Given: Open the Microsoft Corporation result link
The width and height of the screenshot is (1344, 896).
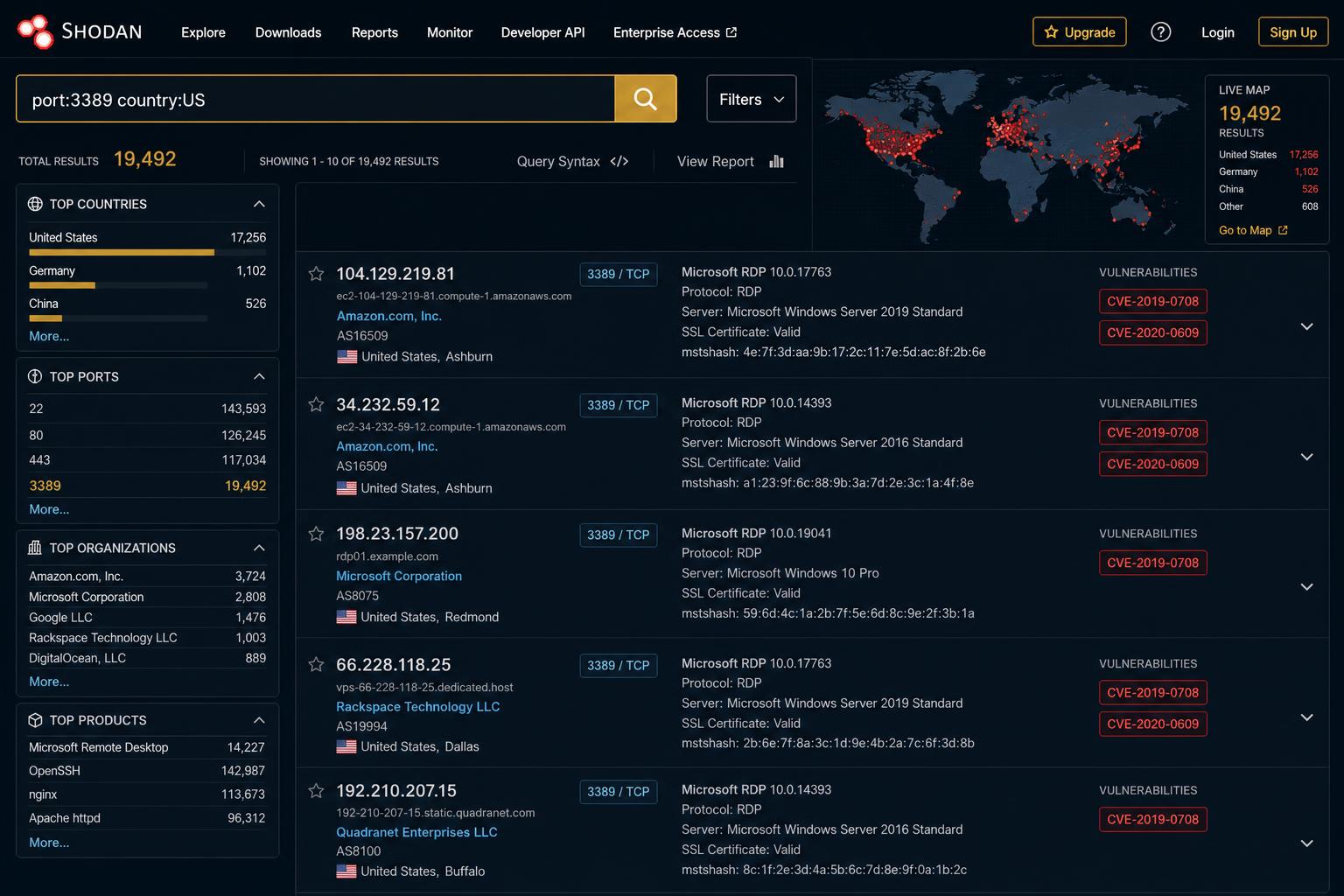Looking at the screenshot, I should [399, 576].
